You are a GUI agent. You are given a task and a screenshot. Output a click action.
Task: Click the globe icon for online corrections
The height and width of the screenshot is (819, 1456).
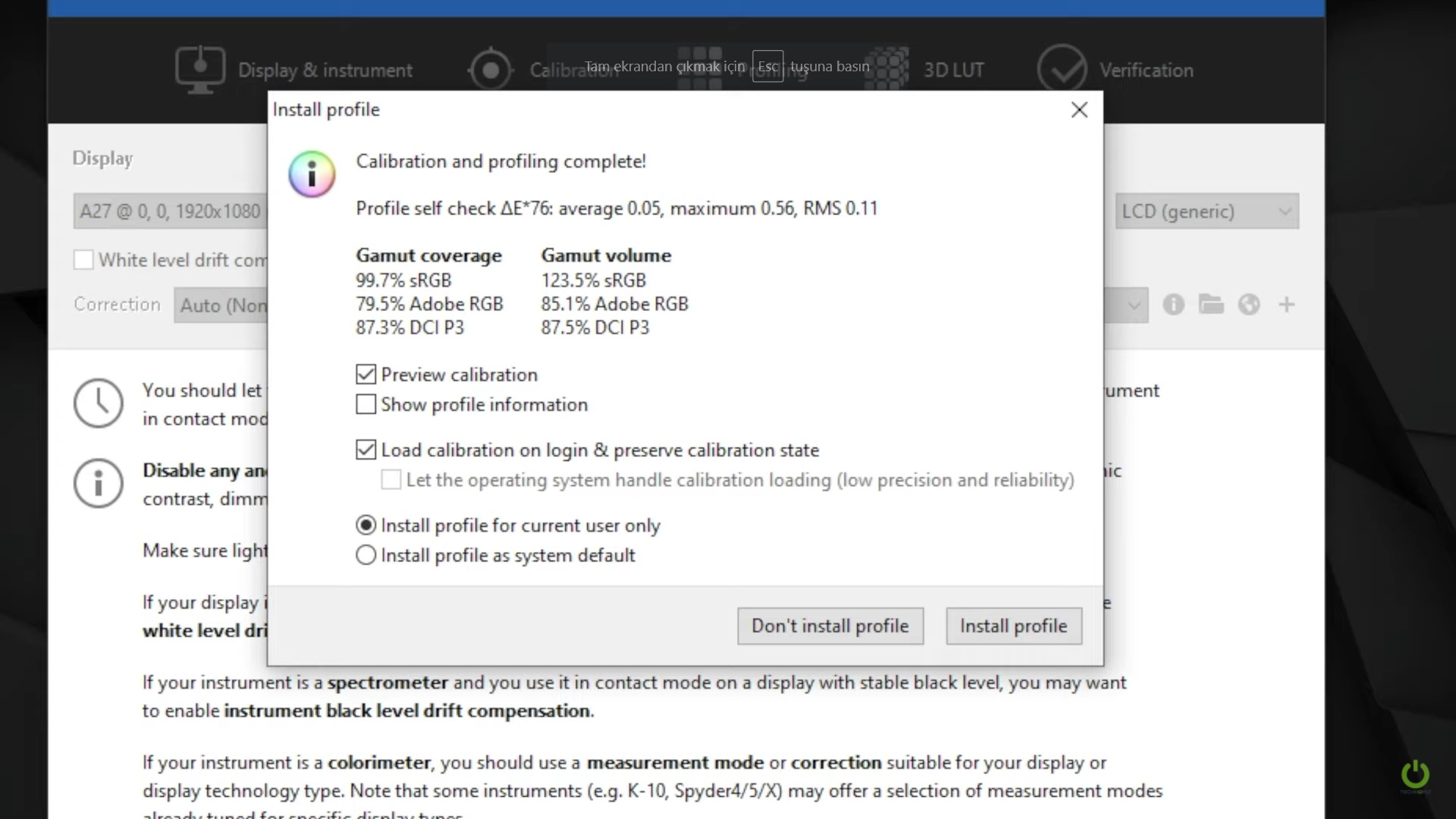[x=1249, y=305]
